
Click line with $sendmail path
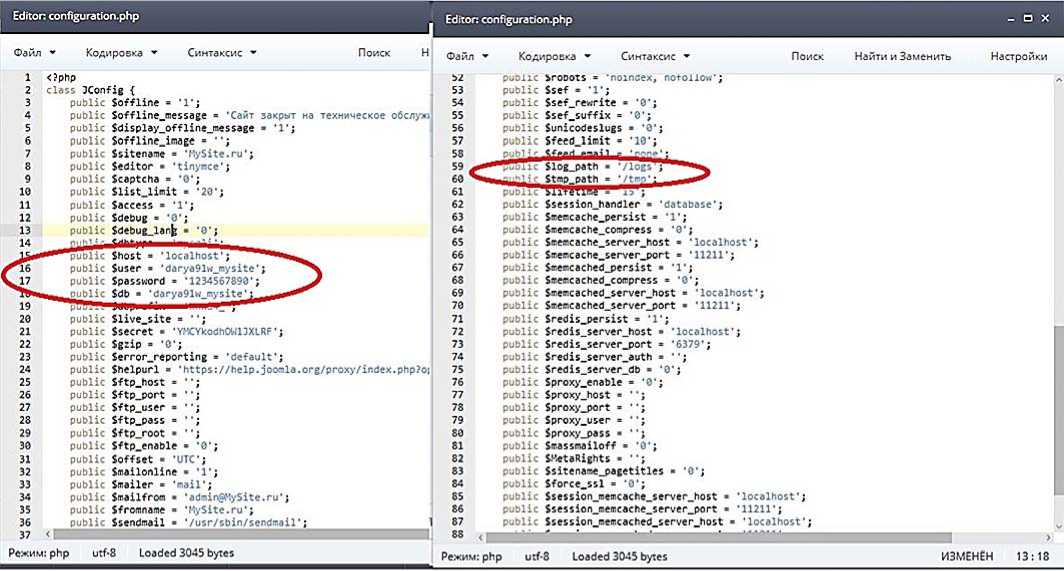[x=188, y=523]
